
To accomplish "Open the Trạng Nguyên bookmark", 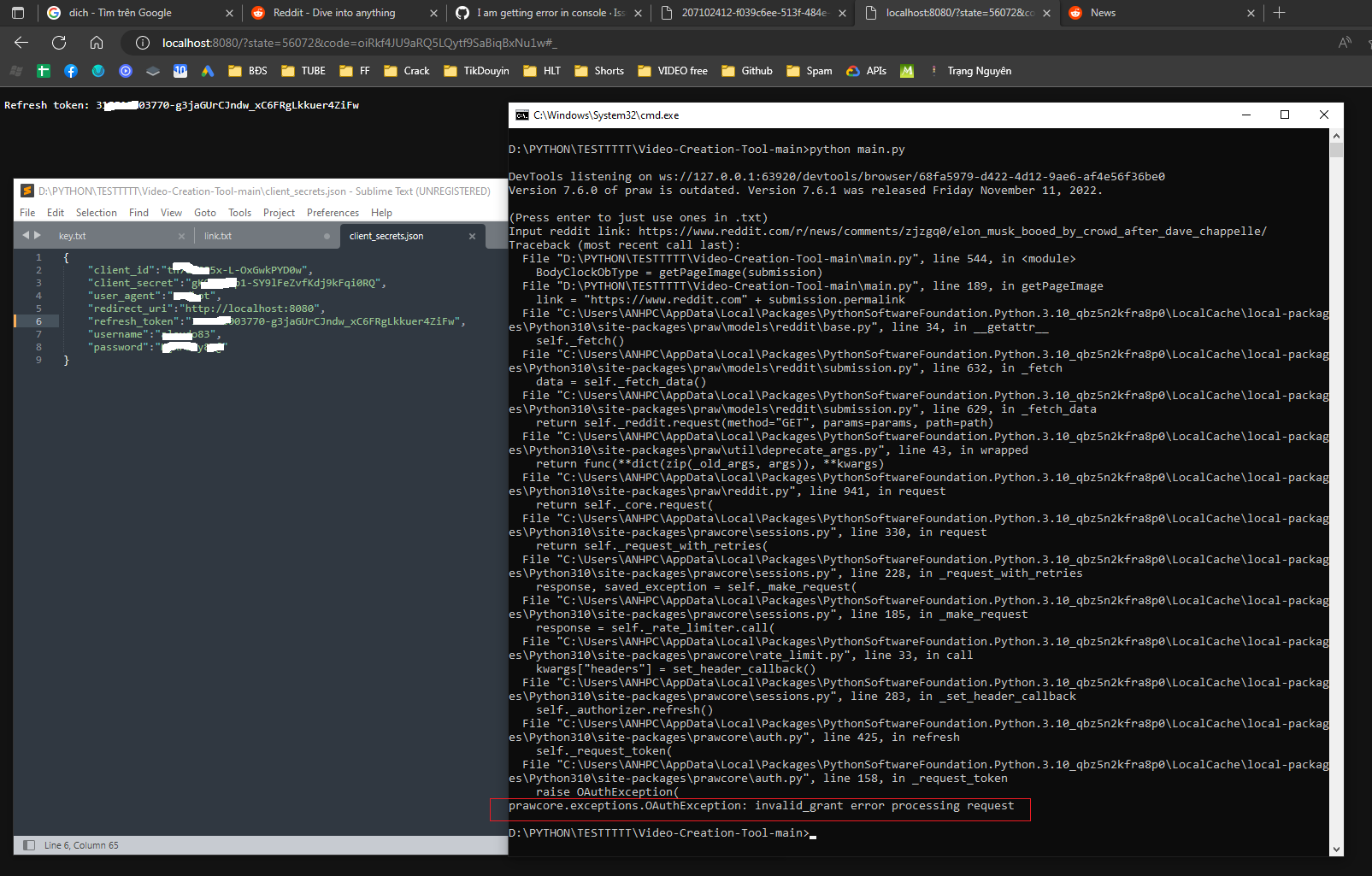I will click(x=970, y=71).
